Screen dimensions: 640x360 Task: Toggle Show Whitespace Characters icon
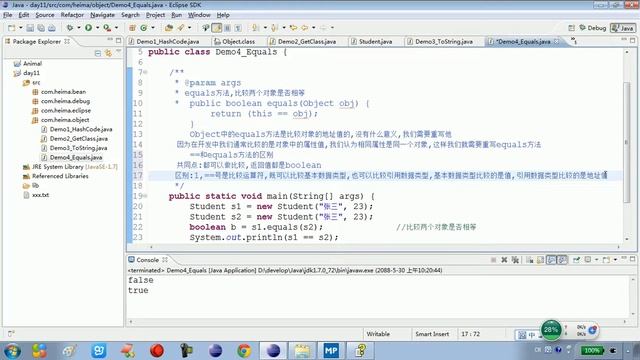click(x=238, y=28)
